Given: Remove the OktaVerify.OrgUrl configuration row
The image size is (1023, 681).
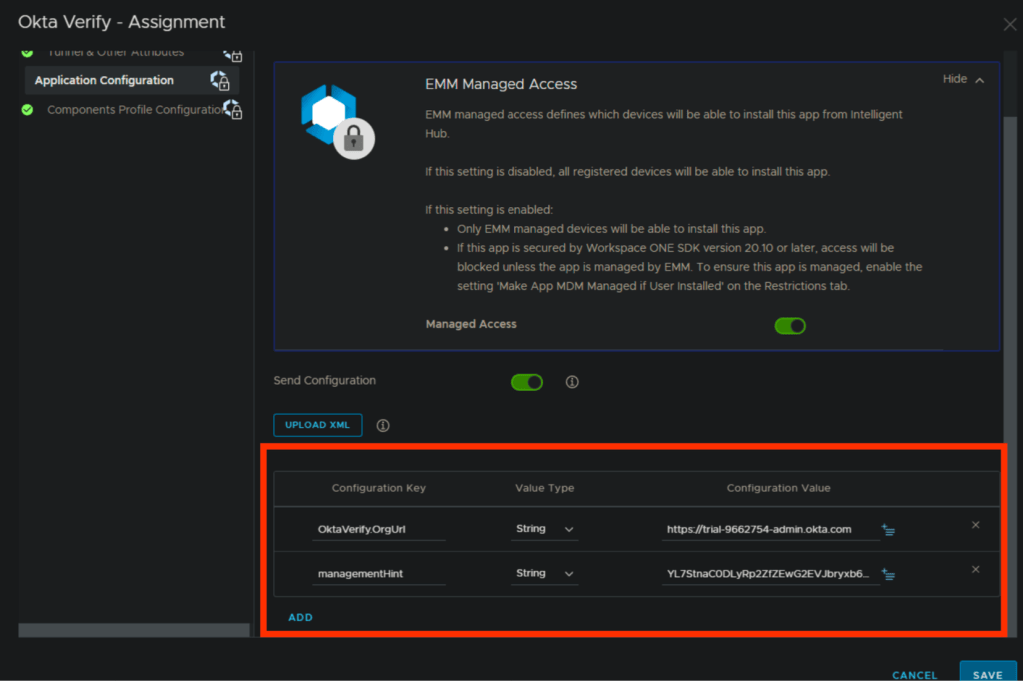Looking at the screenshot, I should point(975,525).
